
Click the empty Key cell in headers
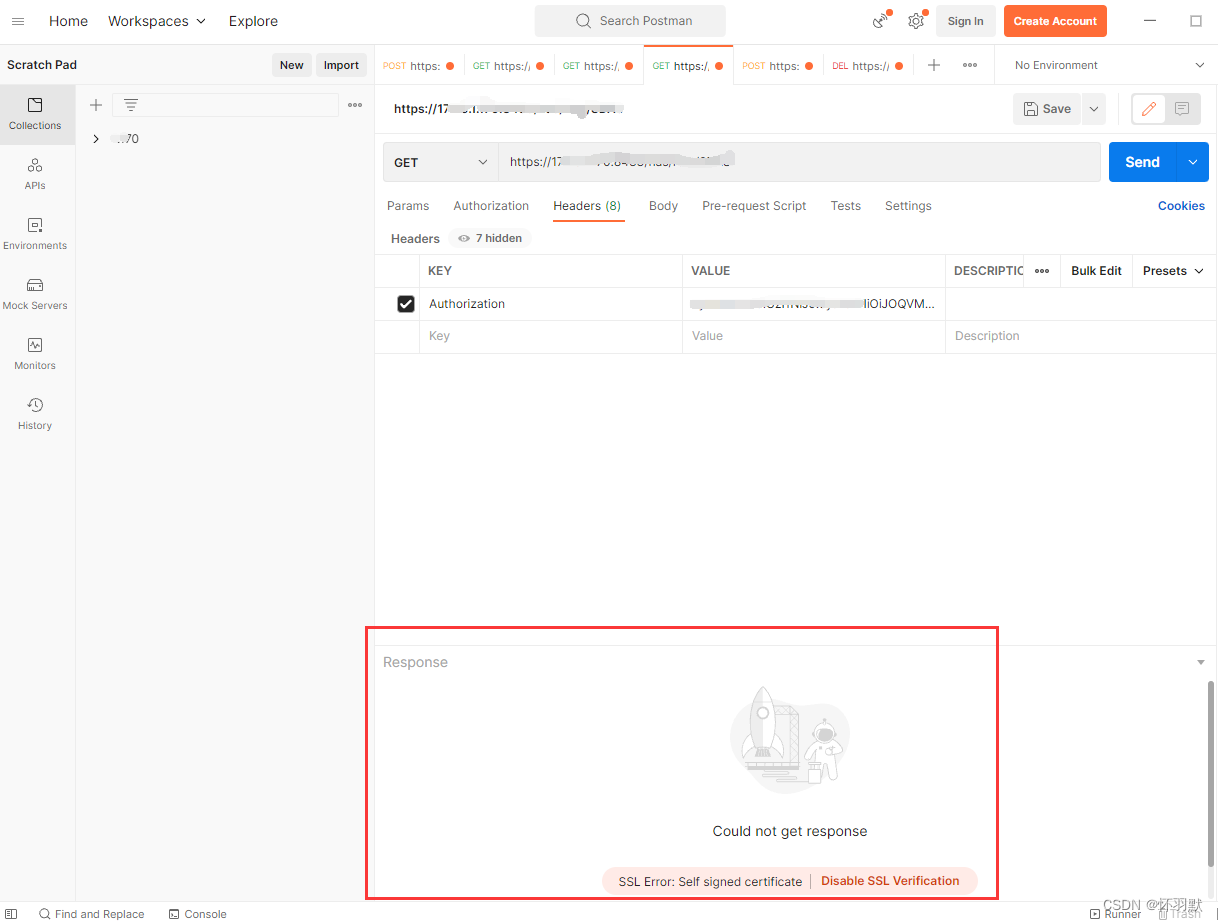click(552, 337)
